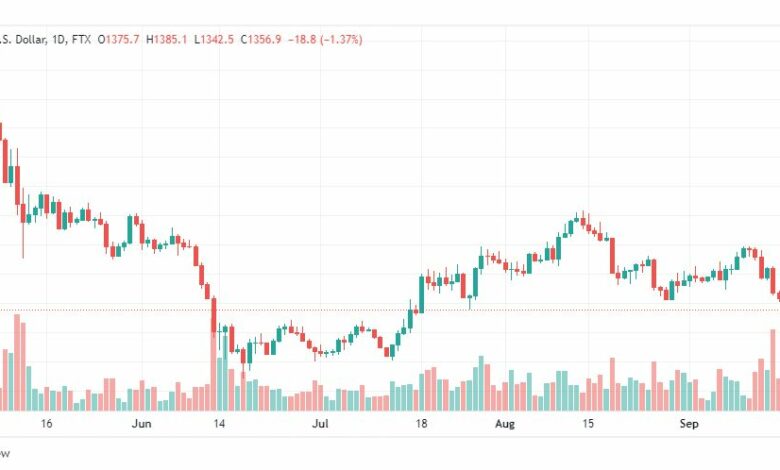The height and width of the screenshot is (470, 780).
Task: Click the low value L1342.5
Action: pyautogui.click(x=214, y=39)
